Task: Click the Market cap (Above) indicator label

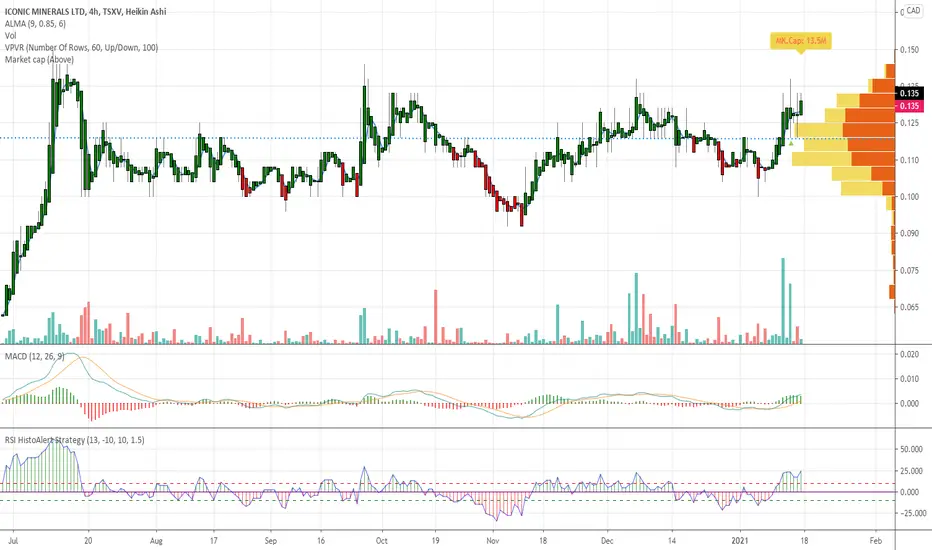Action: pyautogui.click(x=39, y=59)
